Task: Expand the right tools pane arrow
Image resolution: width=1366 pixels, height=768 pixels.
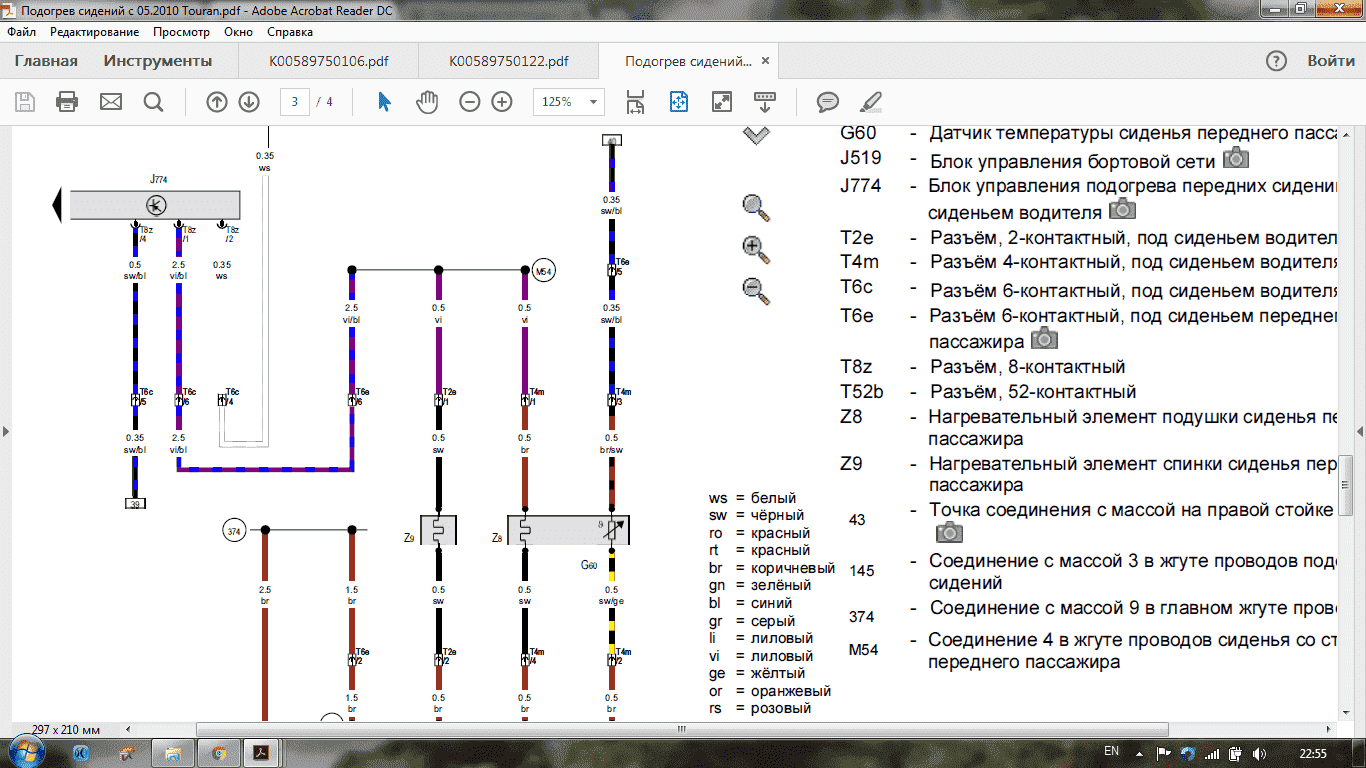Action: (x=1359, y=431)
